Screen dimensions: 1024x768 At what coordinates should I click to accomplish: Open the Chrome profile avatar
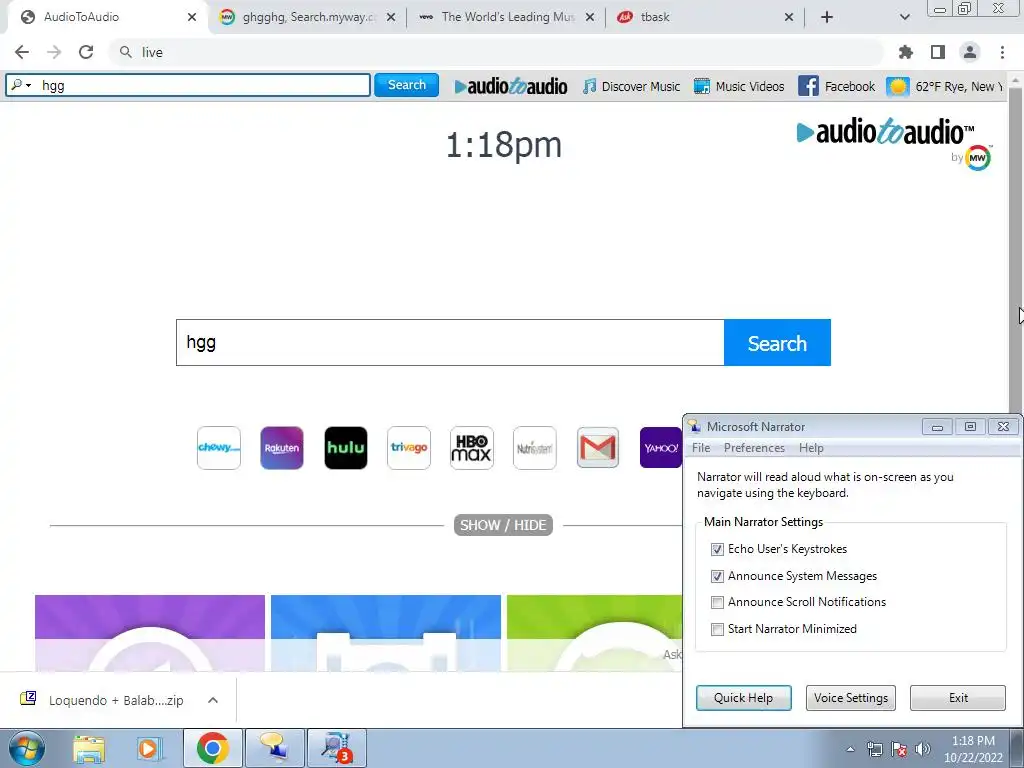(x=970, y=52)
